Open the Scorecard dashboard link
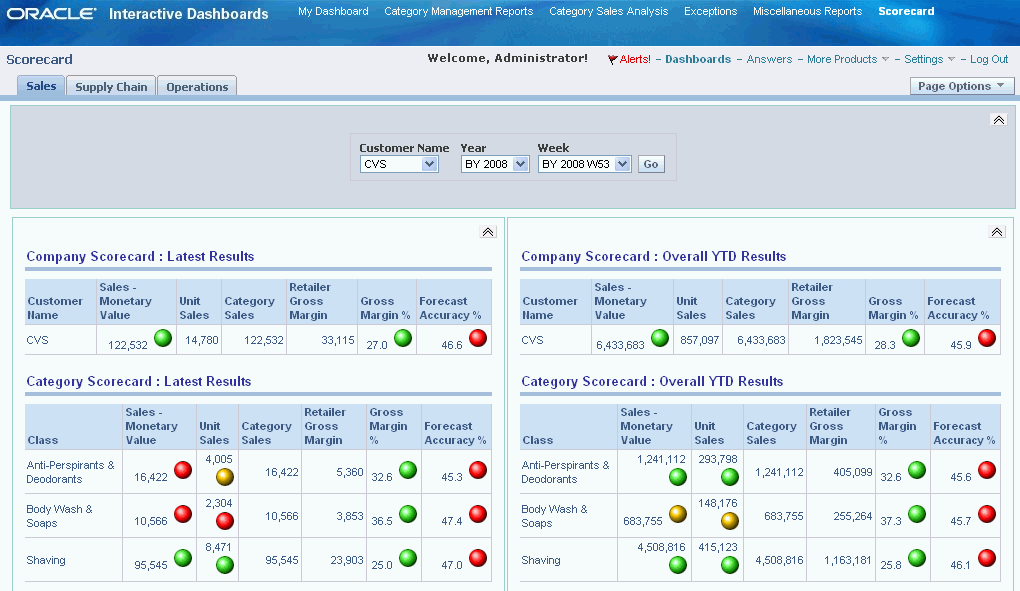Screen dimensions: 1020x591 tap(906, 11)
